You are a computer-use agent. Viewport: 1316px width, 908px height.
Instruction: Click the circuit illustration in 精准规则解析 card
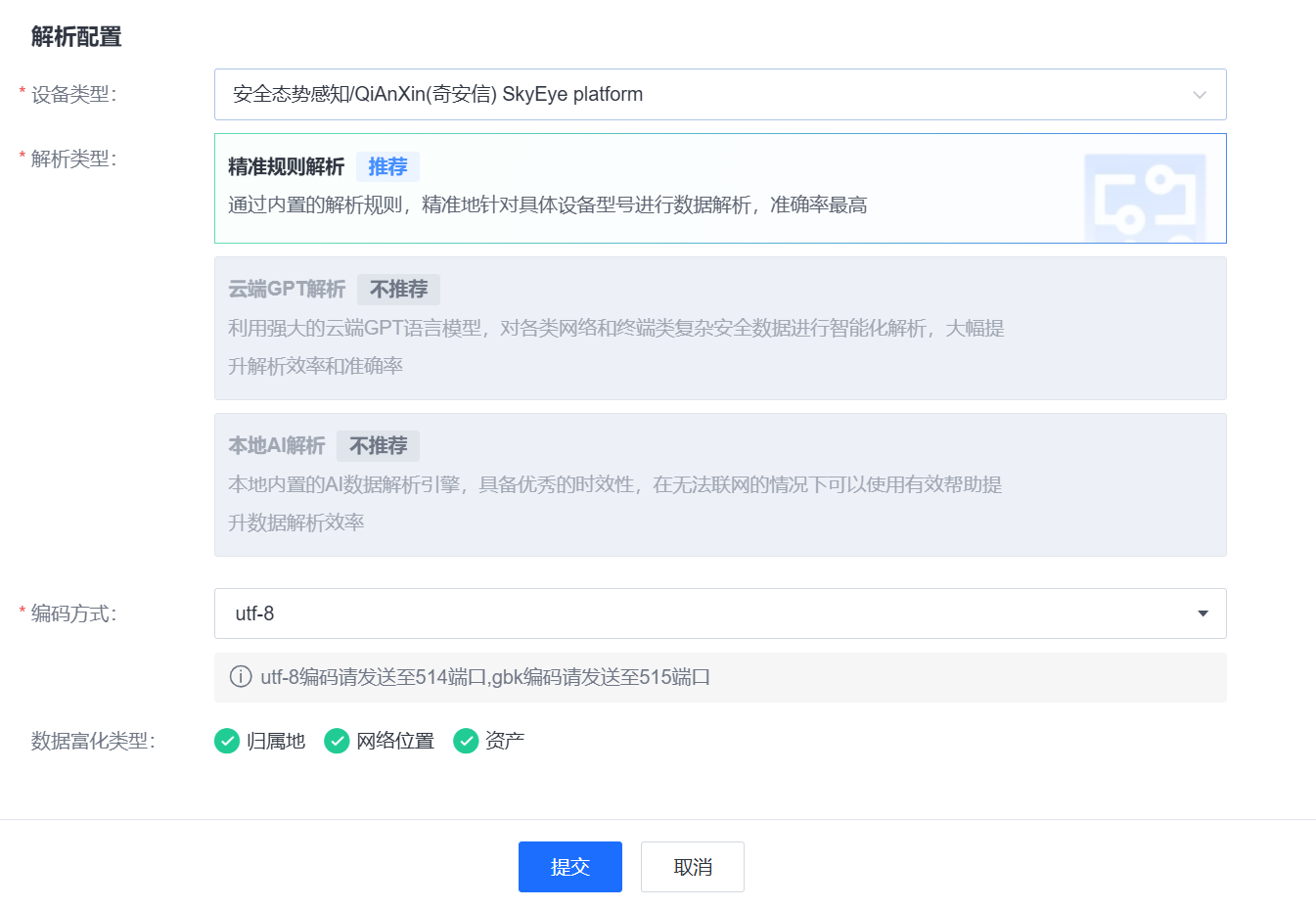pos(1145,197)
